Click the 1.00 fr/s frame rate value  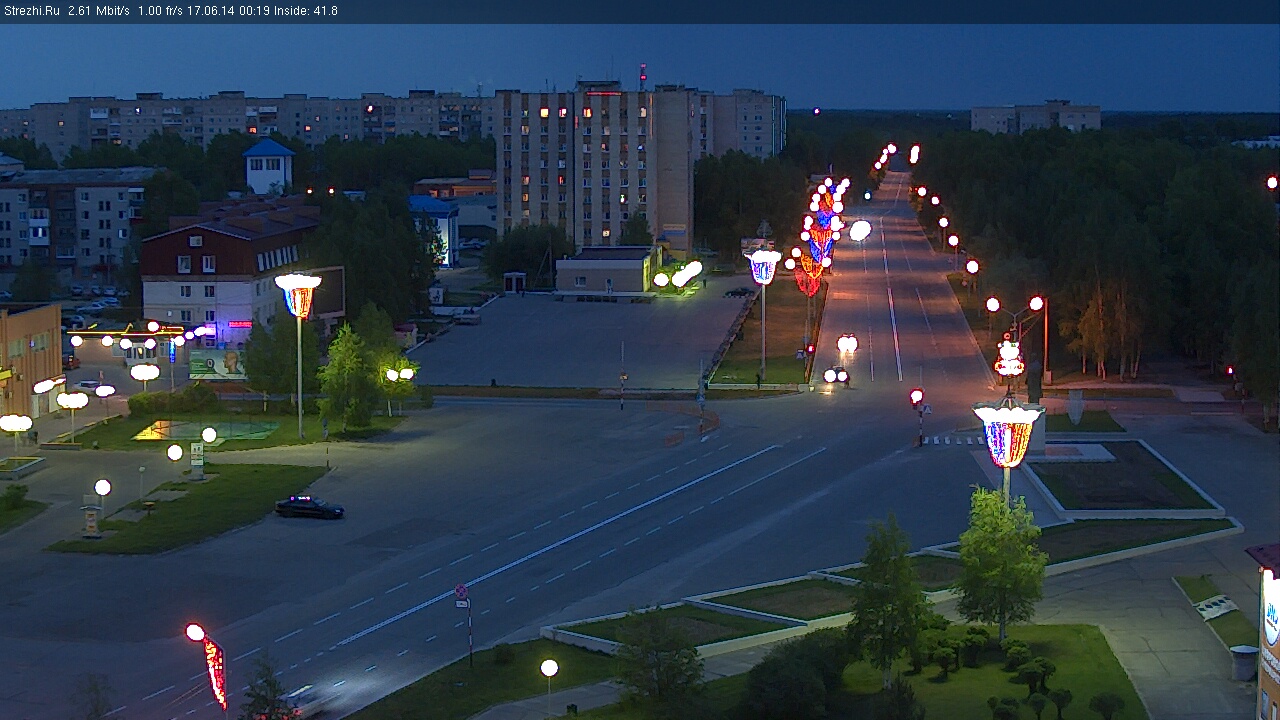(x=161, y=11)
